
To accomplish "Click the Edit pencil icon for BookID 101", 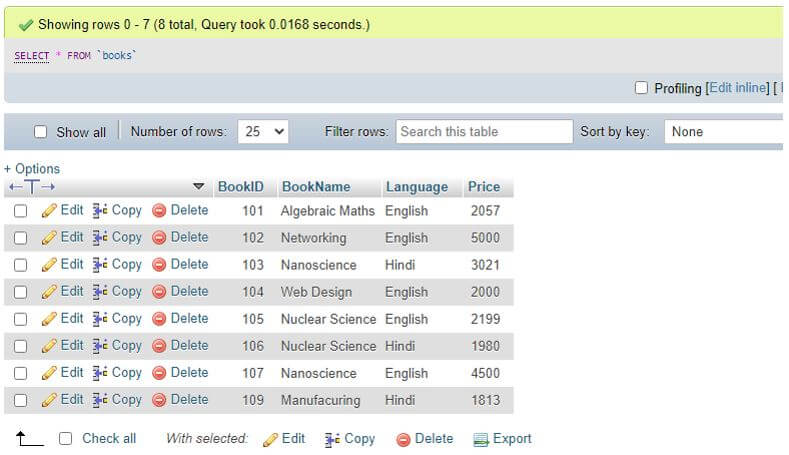I will pos(49,211).
